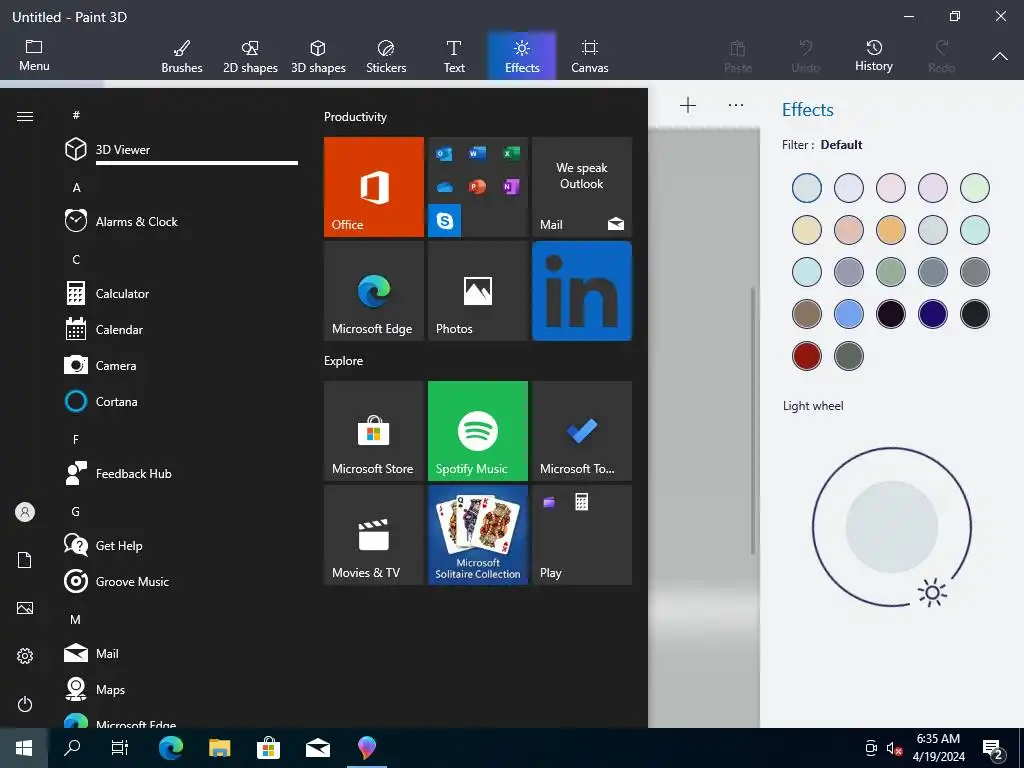The image size is (1024, 768).
Task: Open Settings gear in the Start sidebar
Action: click(x=25, y=656)
